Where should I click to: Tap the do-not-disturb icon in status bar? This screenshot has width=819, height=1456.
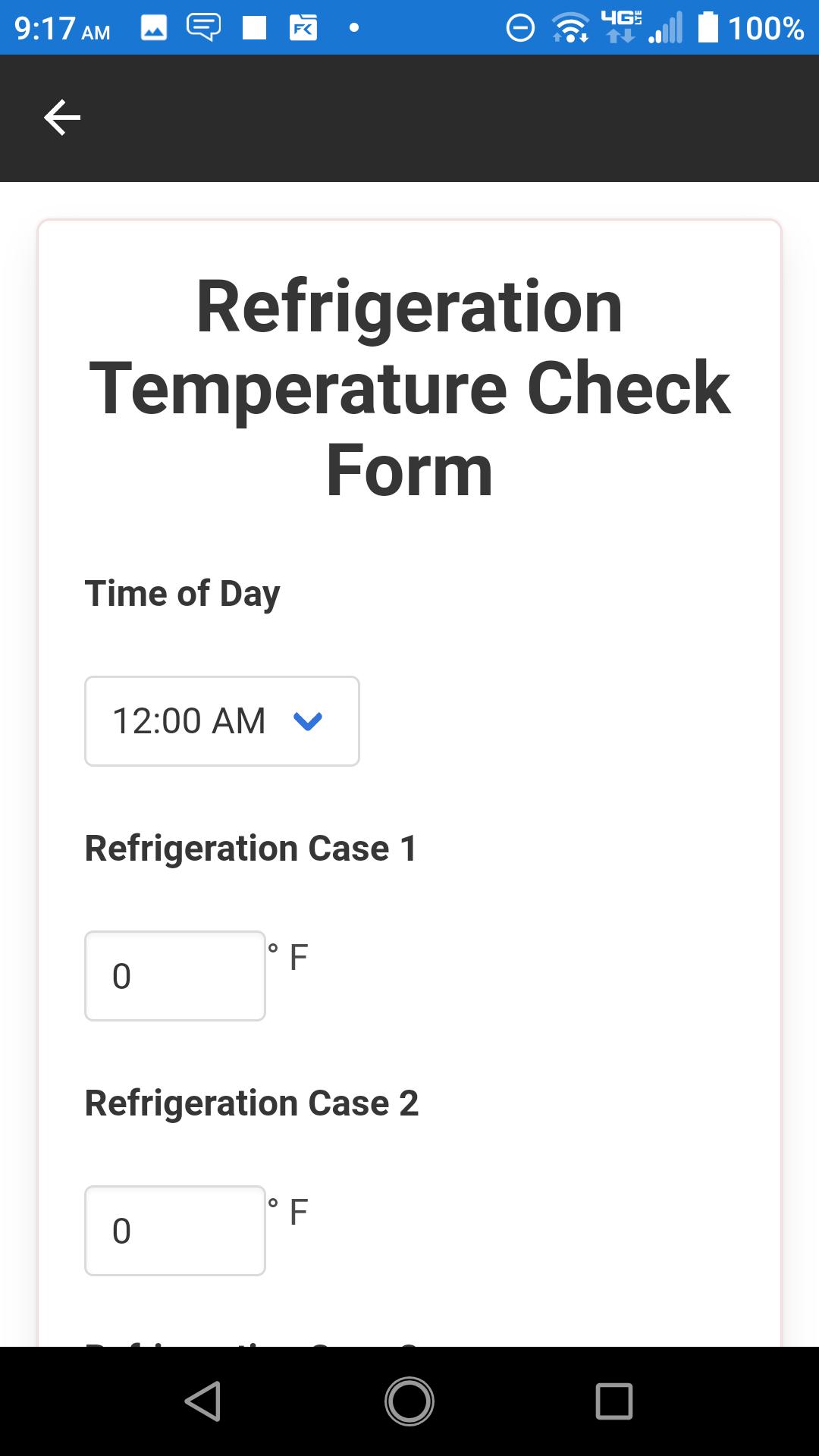(520, 28)
